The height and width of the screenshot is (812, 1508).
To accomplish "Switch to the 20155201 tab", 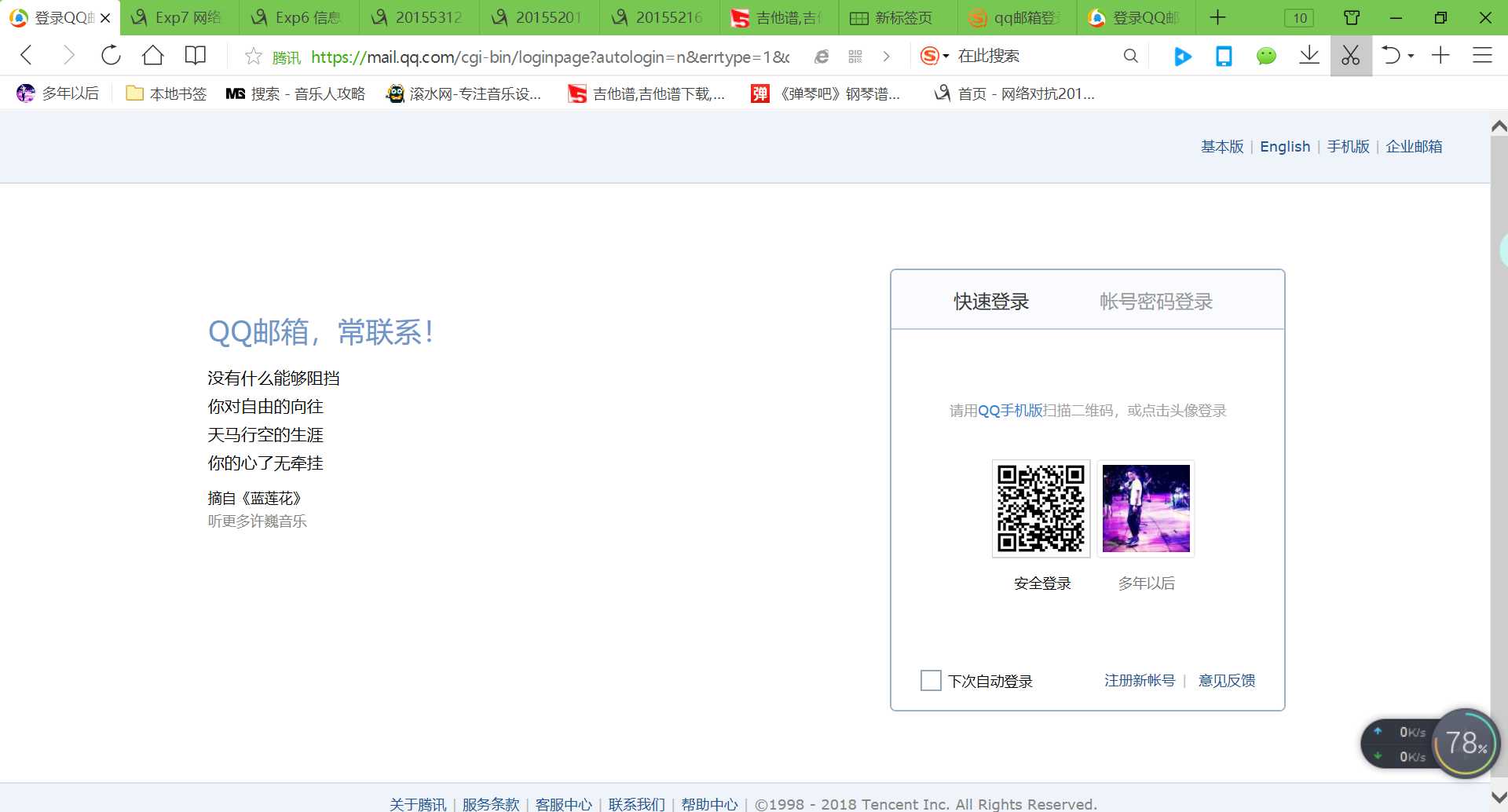I will [x=540, y=17].
